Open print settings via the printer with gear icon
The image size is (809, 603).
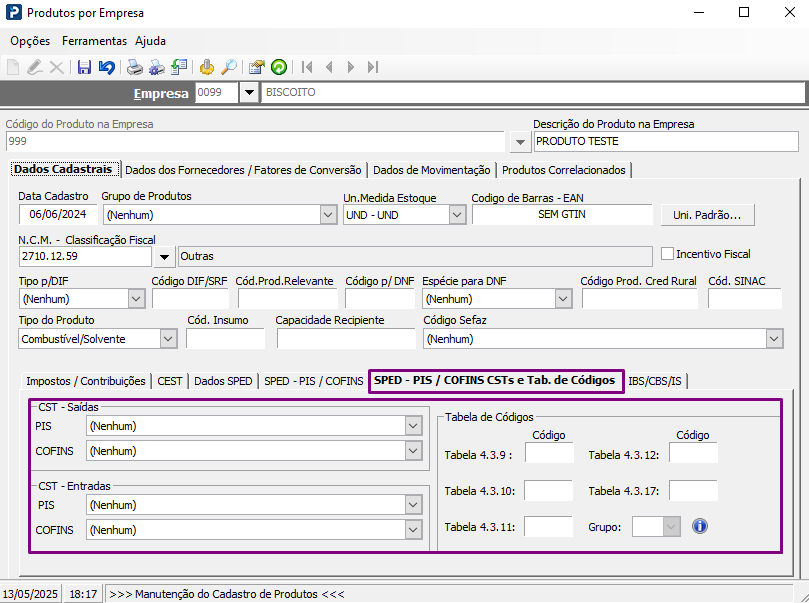click(157, 67)
